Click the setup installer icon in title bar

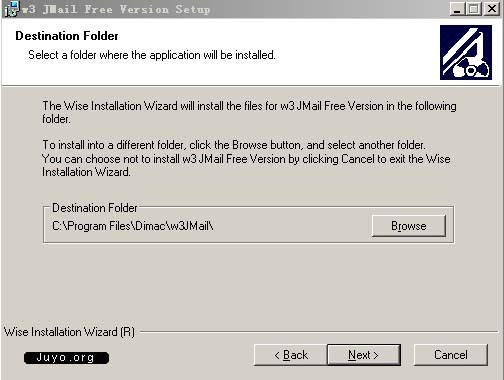[x=11, y=9]
